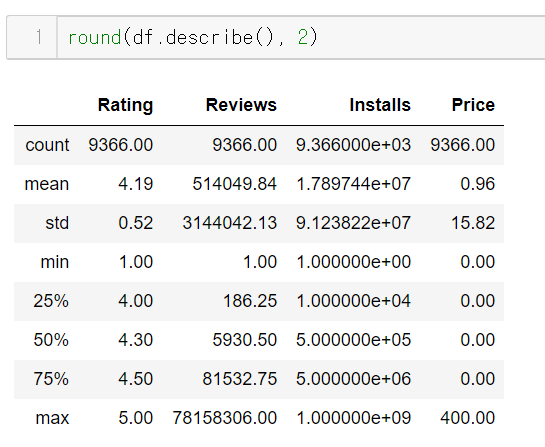
Task: Select the median Reviews value 5930.50
Action: 245,340
